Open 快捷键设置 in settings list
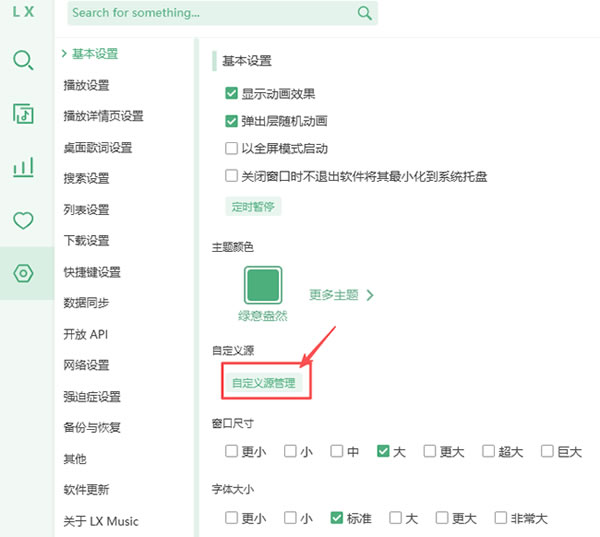This screenshot has width=600, height=537. coord(92,272)
